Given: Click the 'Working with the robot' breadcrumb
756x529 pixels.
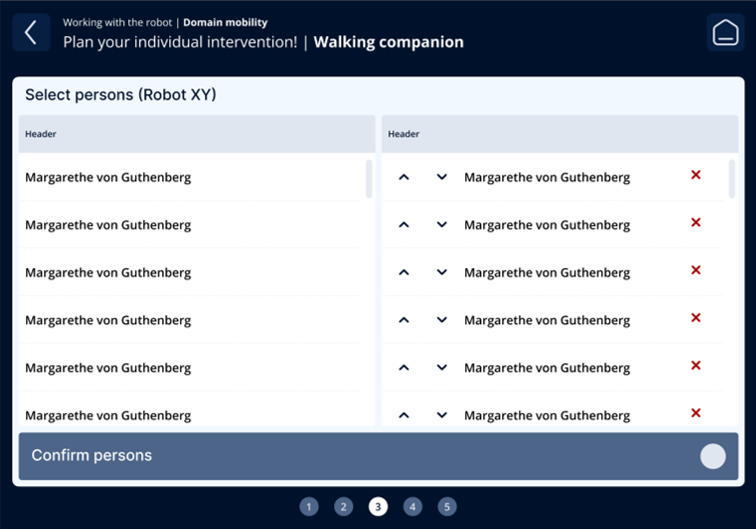Looking at the screenshot, I should click(x=117, y=23).
